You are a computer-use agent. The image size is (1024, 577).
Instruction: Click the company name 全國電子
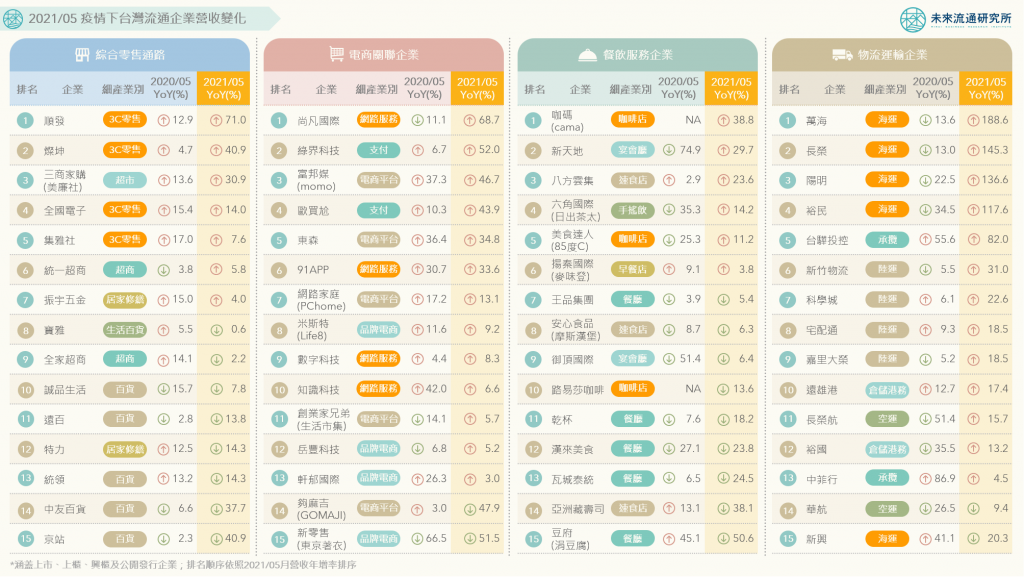pos(64,210)
